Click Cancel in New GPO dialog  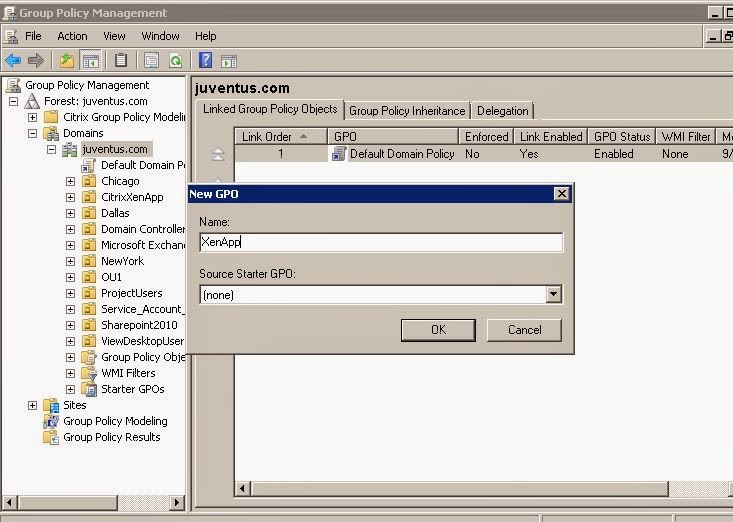click(525, 330)
